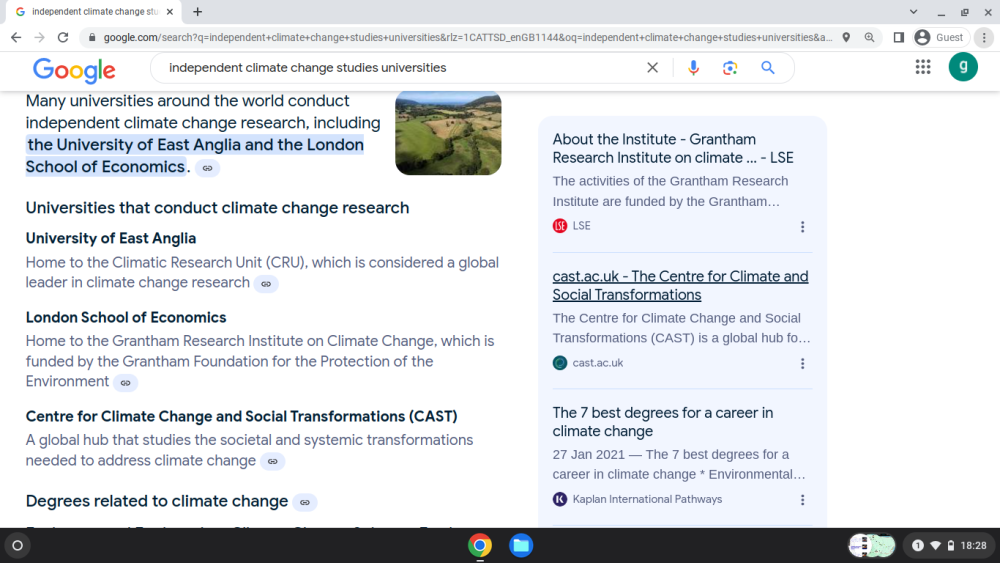Image resolution: width=1000 pixels, height=563 pixels.
Task: Open Chrome from the shelf
Action: [x=480, y=546]
